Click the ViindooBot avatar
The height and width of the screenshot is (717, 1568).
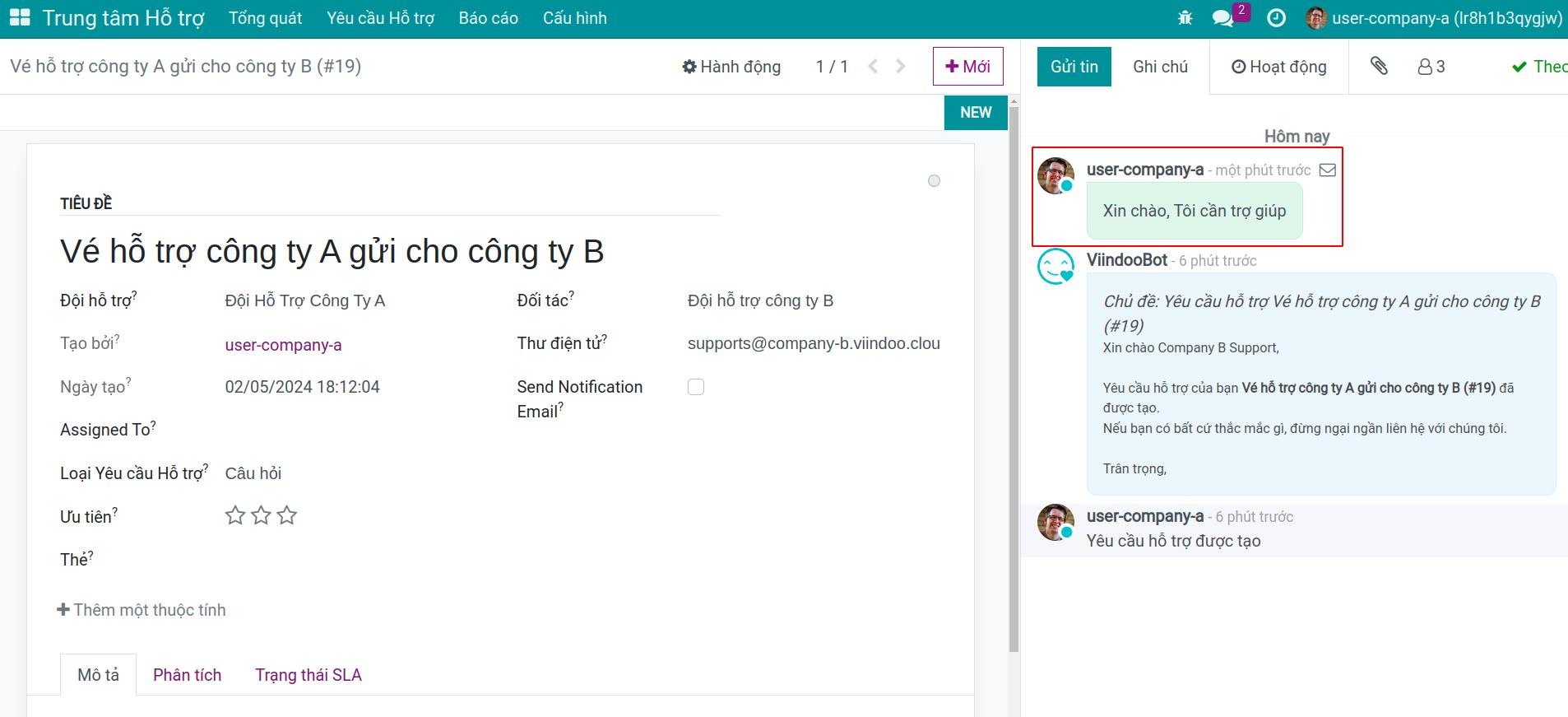coord(1055,267)
